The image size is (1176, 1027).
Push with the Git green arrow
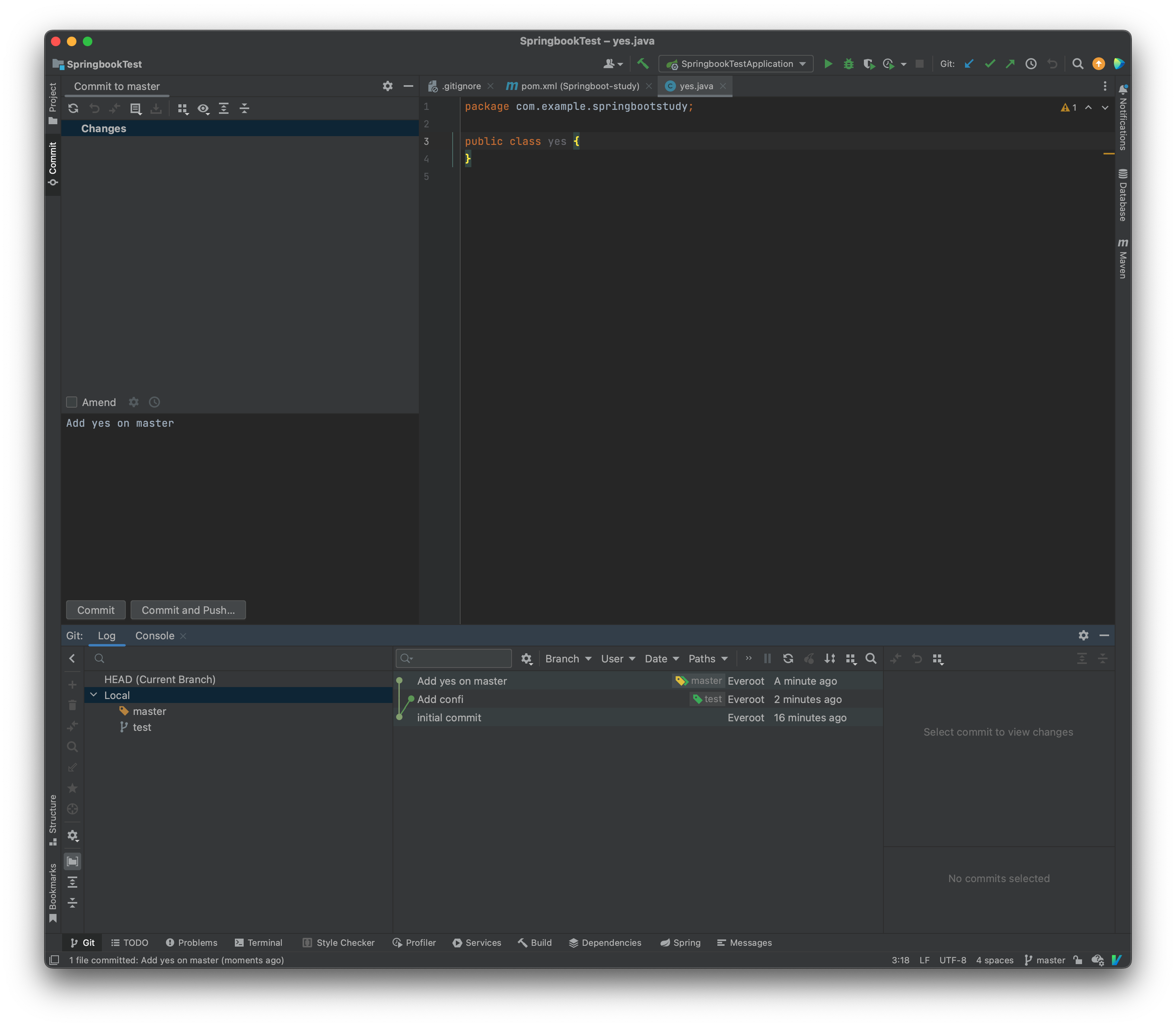pyautogui.click(x=1010, y=64)
